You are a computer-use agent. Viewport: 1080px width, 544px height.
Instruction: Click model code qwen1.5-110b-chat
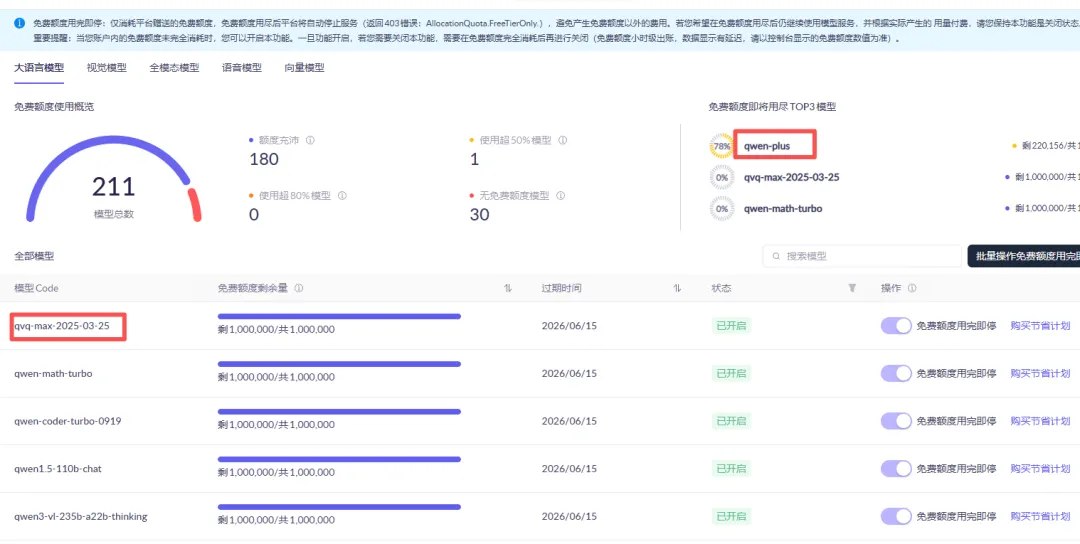(58, 468)
